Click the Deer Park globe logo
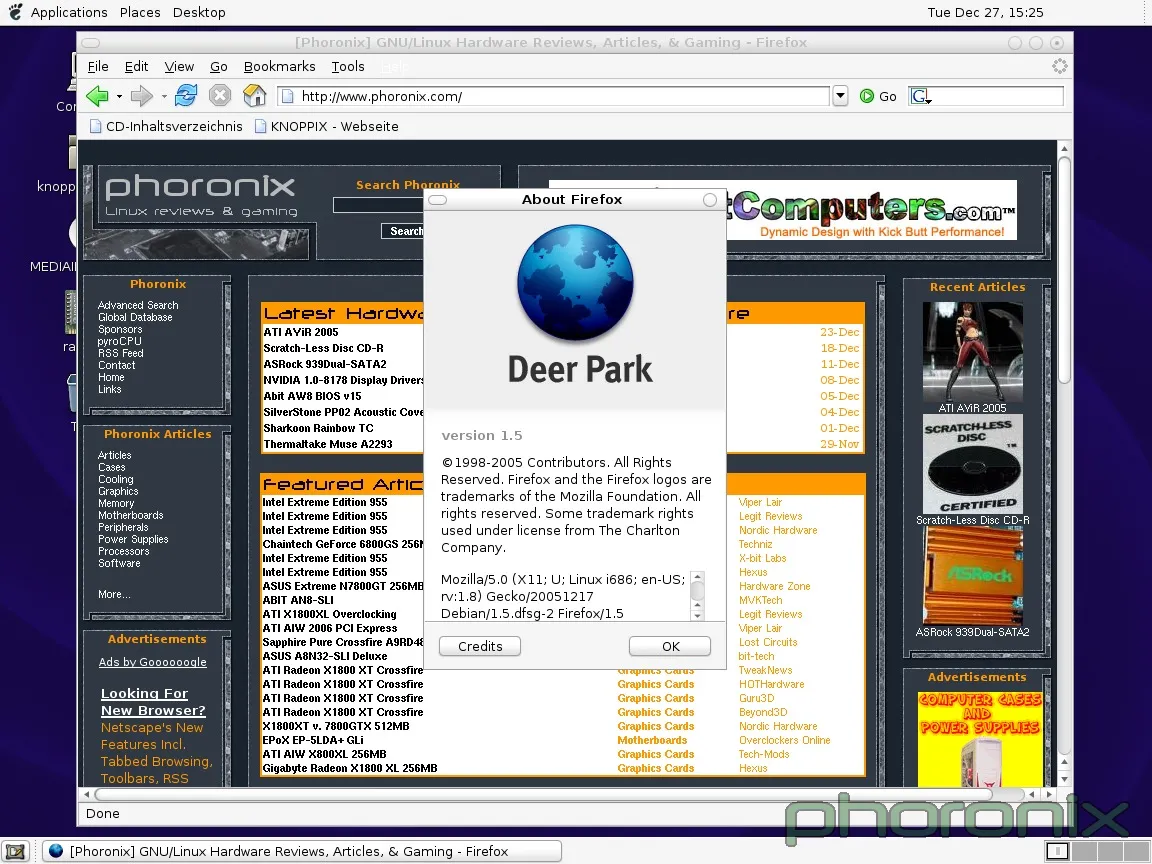Image resolution: width=1152 pixels, height=864 pixels. pyautogui.click(x=575, y=283)
